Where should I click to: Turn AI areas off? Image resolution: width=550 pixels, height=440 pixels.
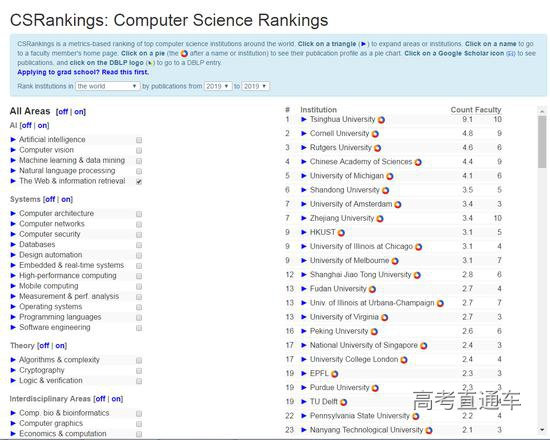coord(27,125)
